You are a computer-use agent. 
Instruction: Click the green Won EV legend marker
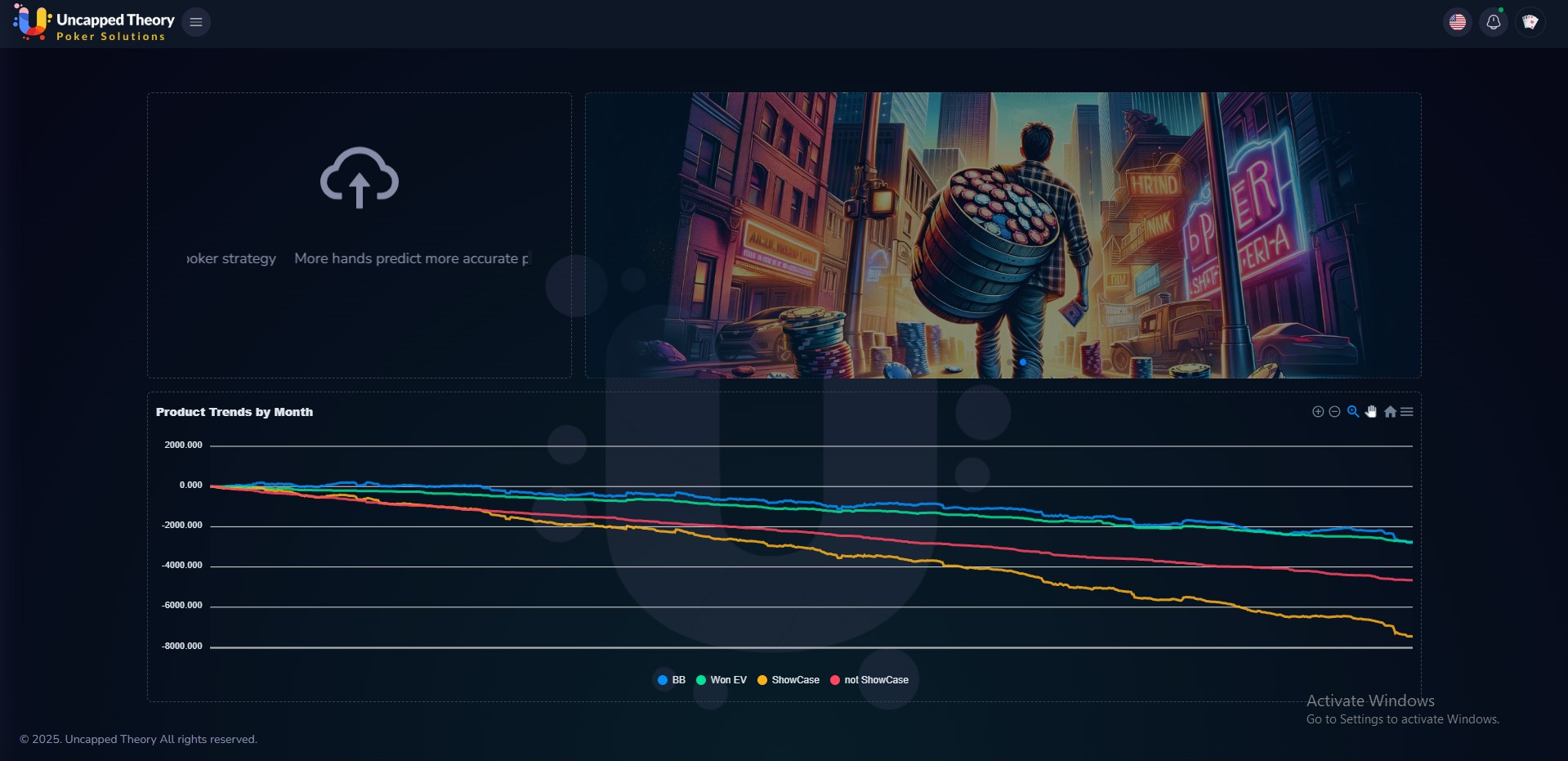(701, 680)
